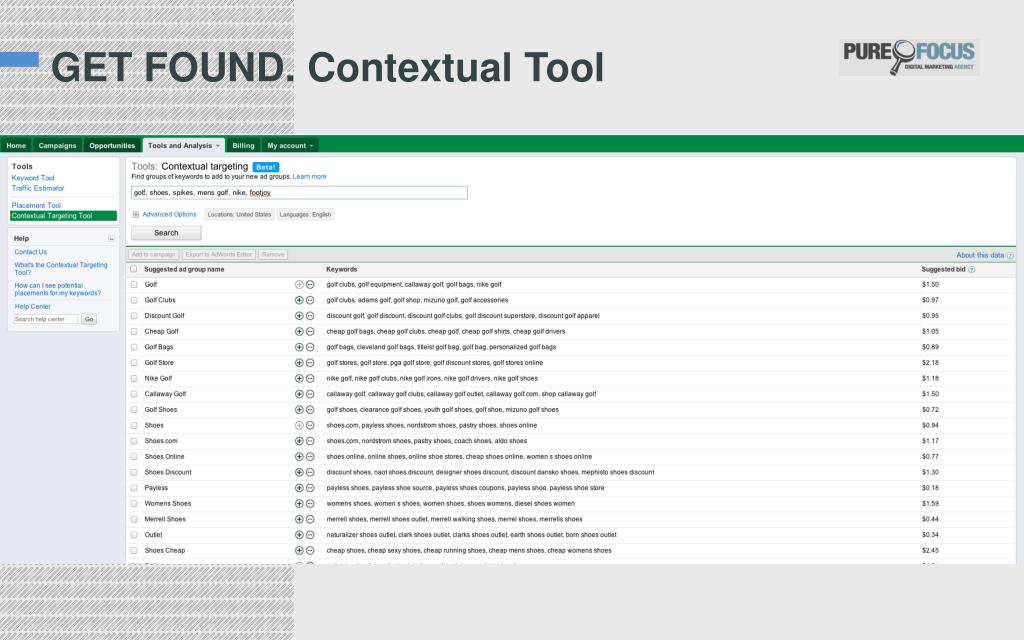1024x640 pixels.
Task: Expand the Advanced Options plus box
Action: (x=136, y=215)
